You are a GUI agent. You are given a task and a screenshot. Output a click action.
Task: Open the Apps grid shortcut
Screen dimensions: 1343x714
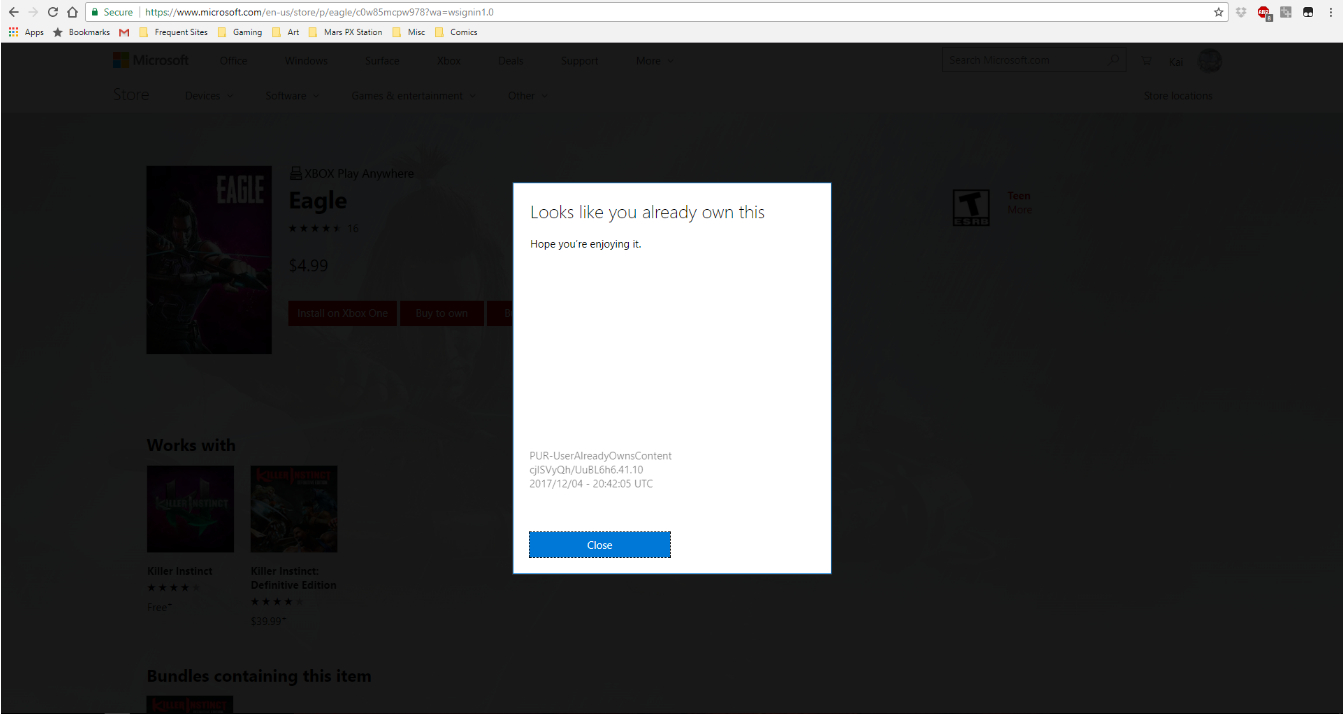click(x=26, y=32)
